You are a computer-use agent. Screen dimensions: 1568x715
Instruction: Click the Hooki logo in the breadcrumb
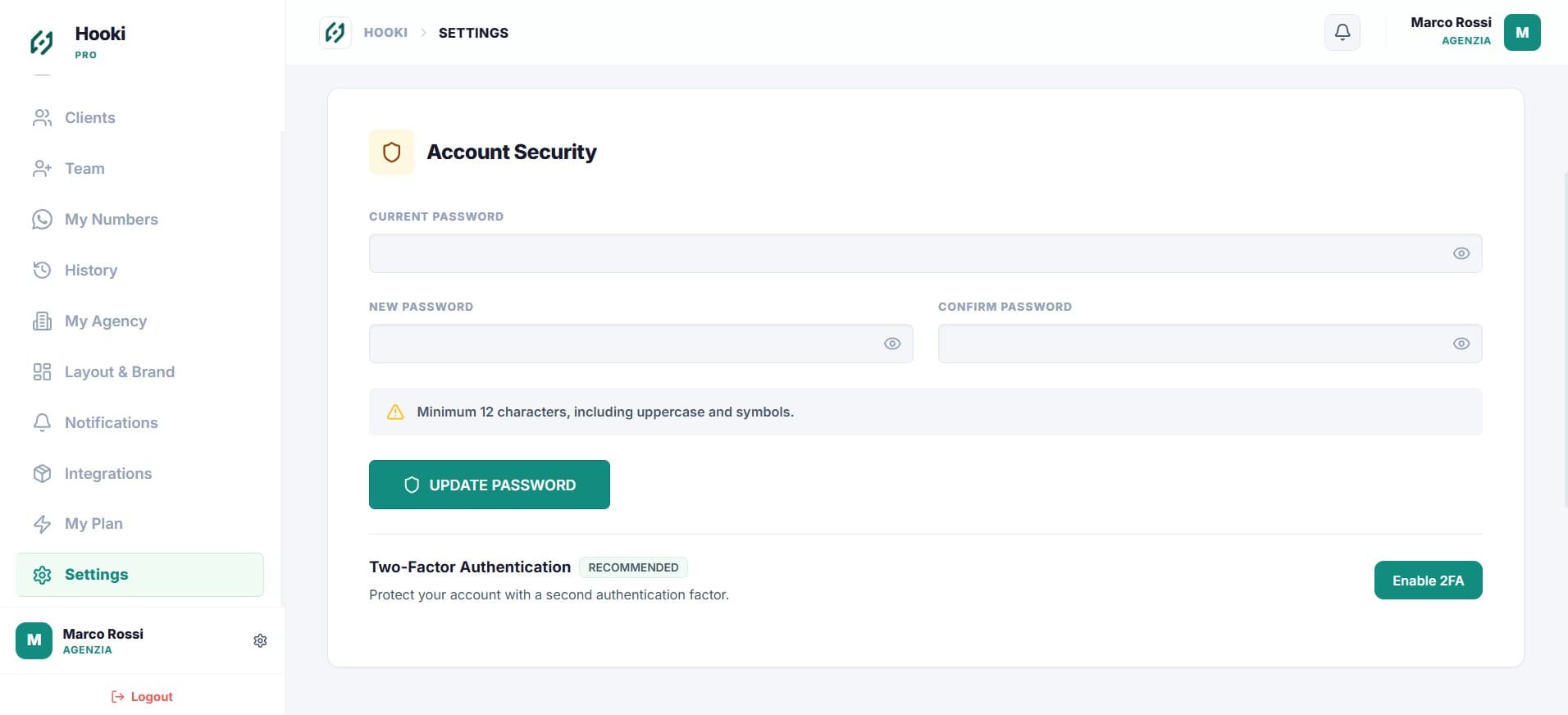pyautogui.click(x=335, y=33)
